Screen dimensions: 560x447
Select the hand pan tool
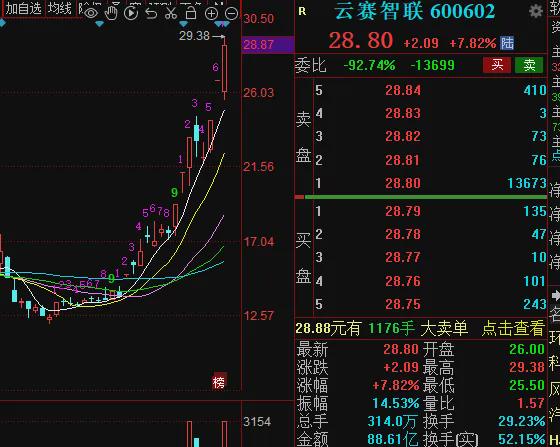(x=111, y=13)
